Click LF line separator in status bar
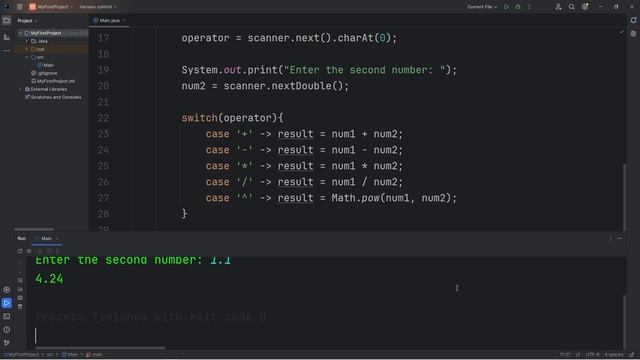Image resolution: width=640 pixels, height=360 pixels. 578,355
